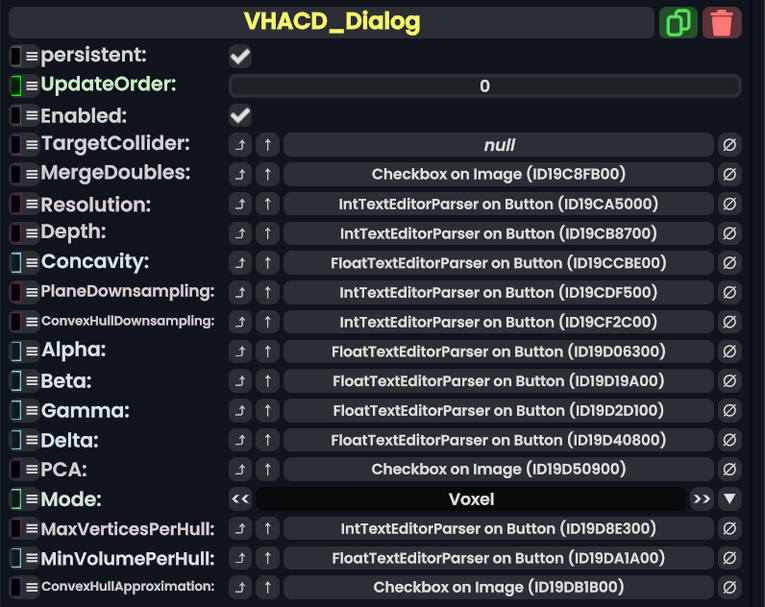Click redirect arrow icon next to TargetCollider

click(240, 145)
